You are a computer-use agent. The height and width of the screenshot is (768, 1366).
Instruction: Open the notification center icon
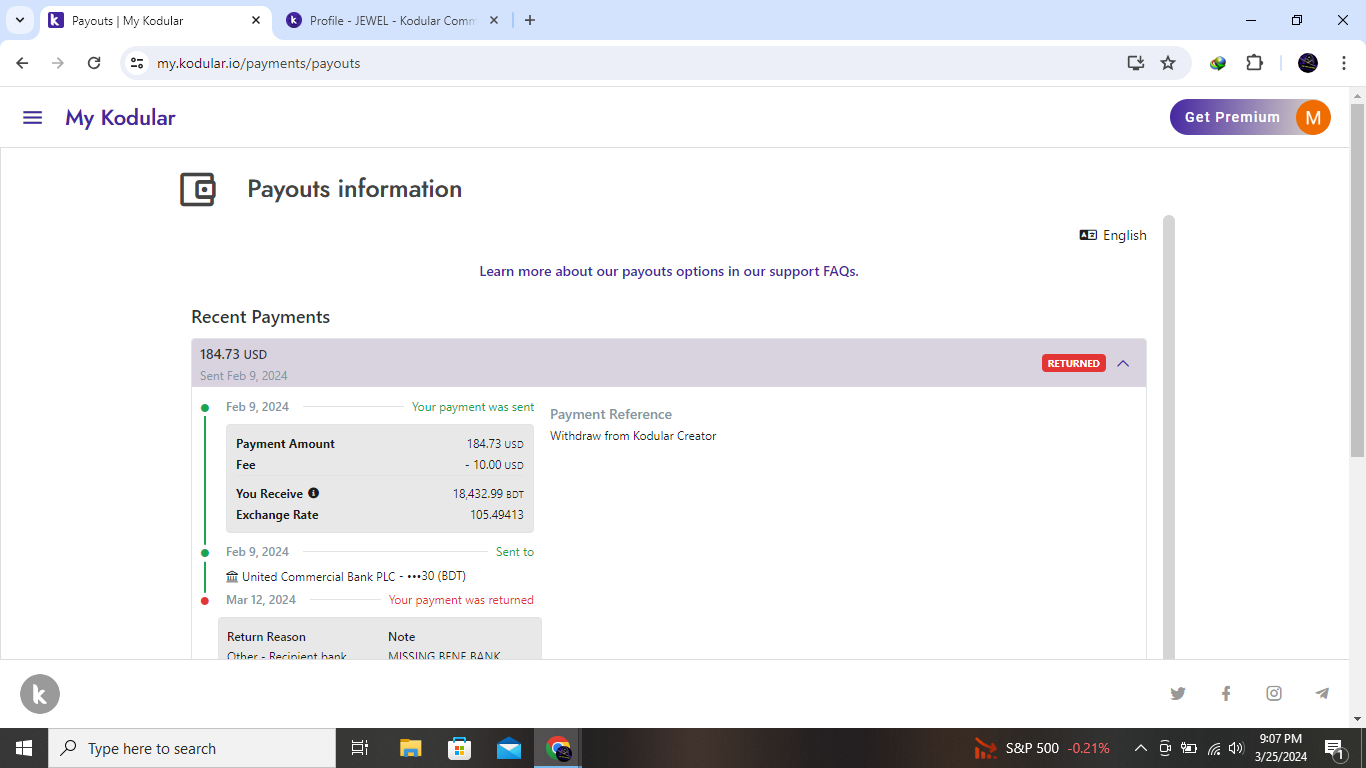(x=1334, y=748)
